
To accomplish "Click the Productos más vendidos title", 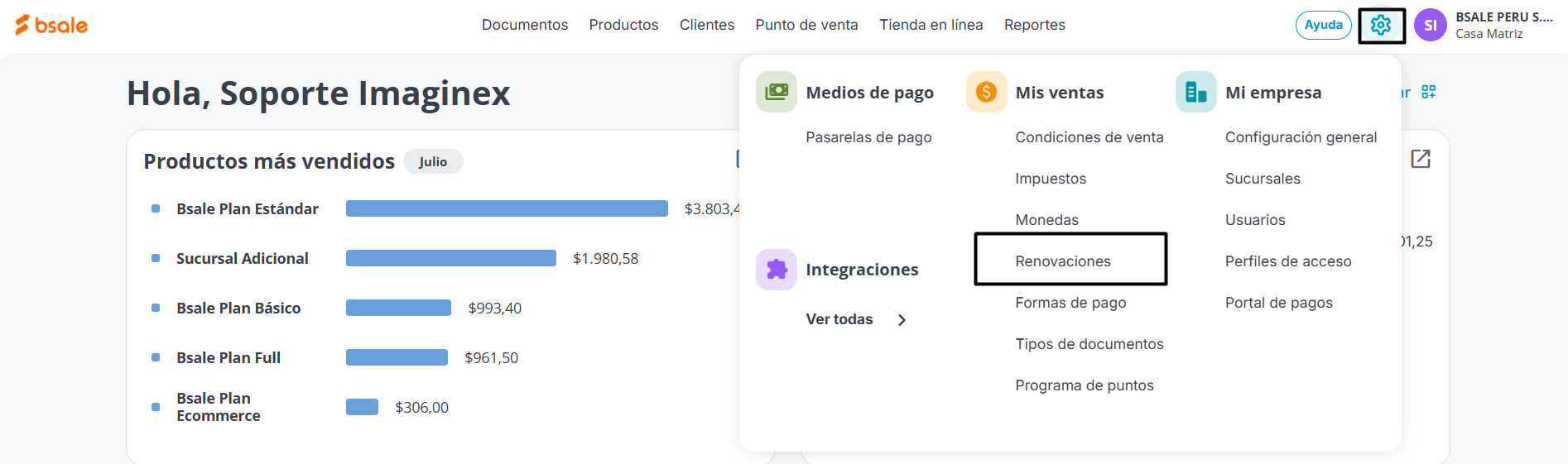I will click(x=269, y=161).
